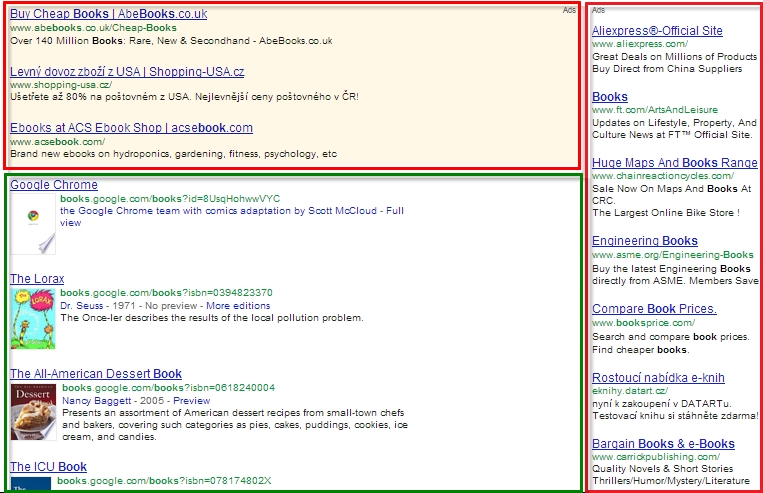This screenshot has height=493, width=763.
Task: Click www.shopping-usa.cz URL text
Action: (x=61, y=84)
